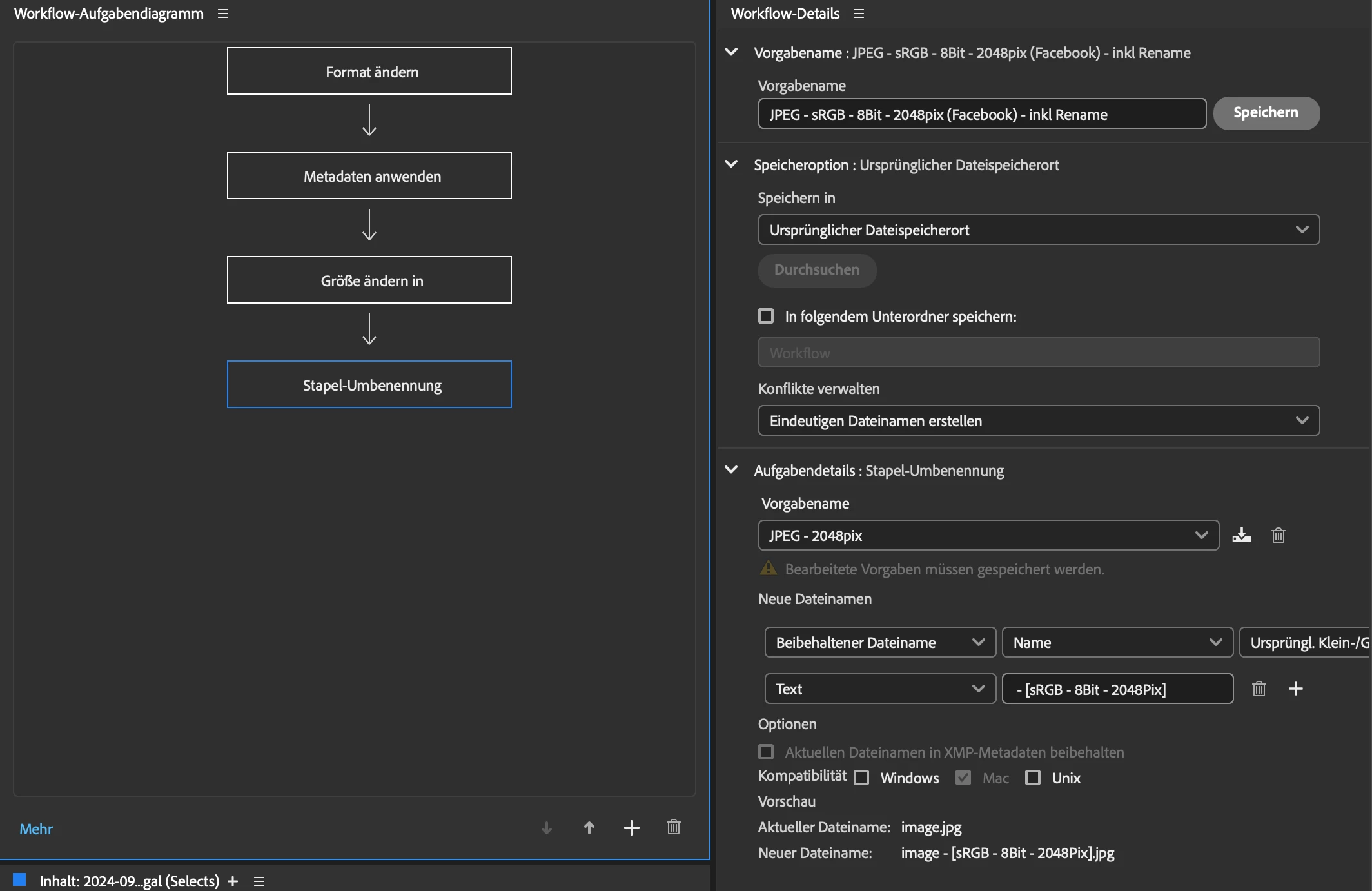
Task: Toggle Unix compatibility checkbox
Action: (1033, 778)
